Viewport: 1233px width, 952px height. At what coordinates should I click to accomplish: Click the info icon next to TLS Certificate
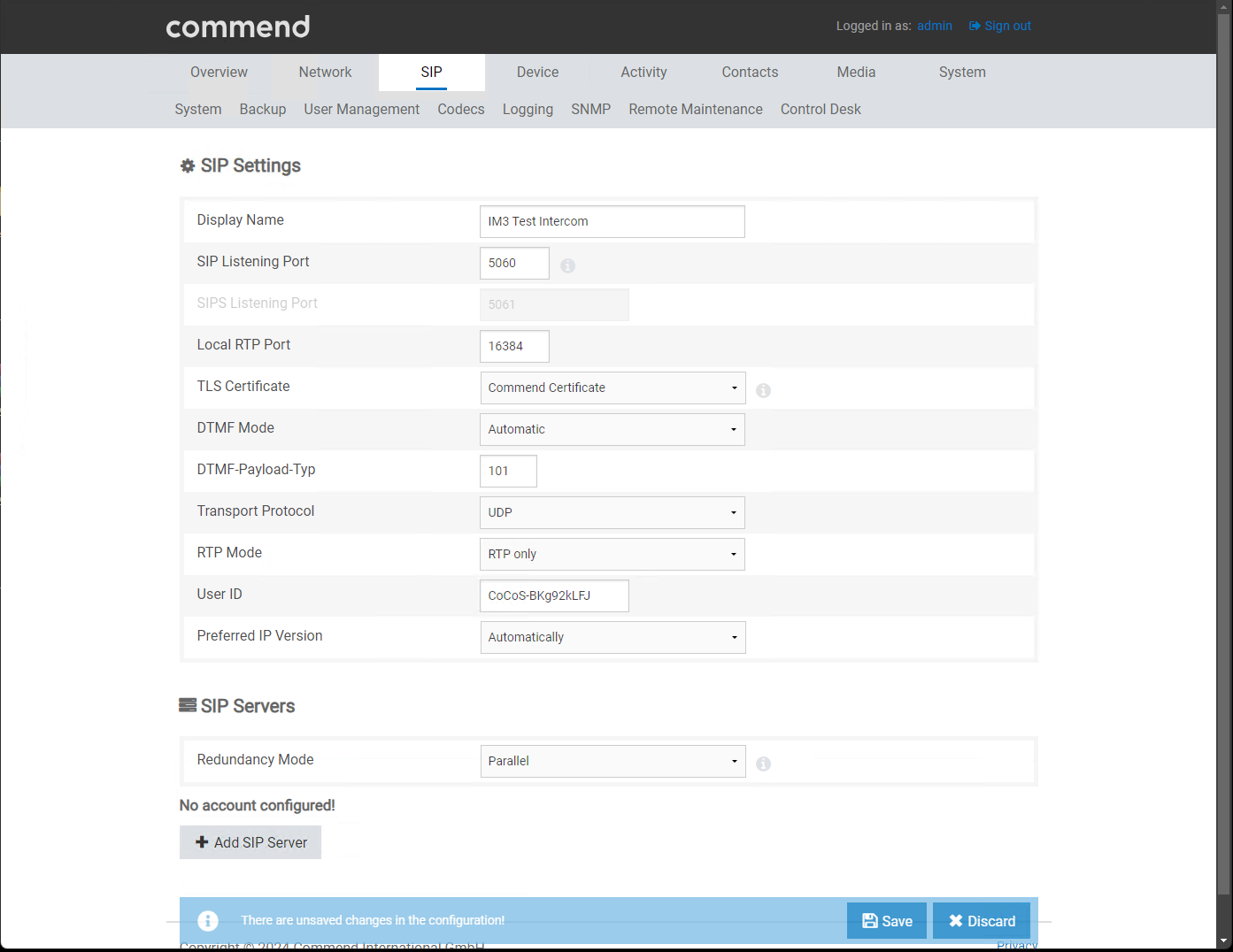tap(763, 390)
